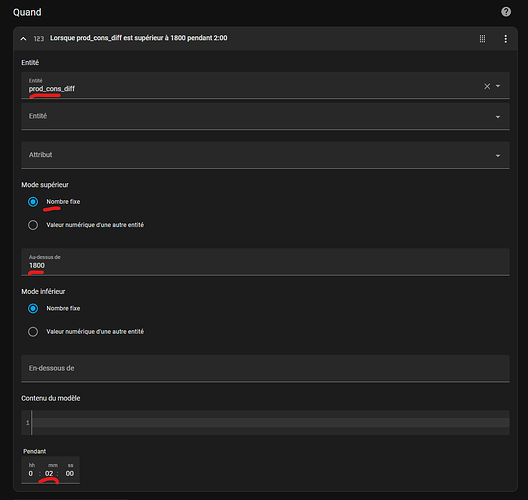Click the En-dessous de input field

(x=265, y=368)
